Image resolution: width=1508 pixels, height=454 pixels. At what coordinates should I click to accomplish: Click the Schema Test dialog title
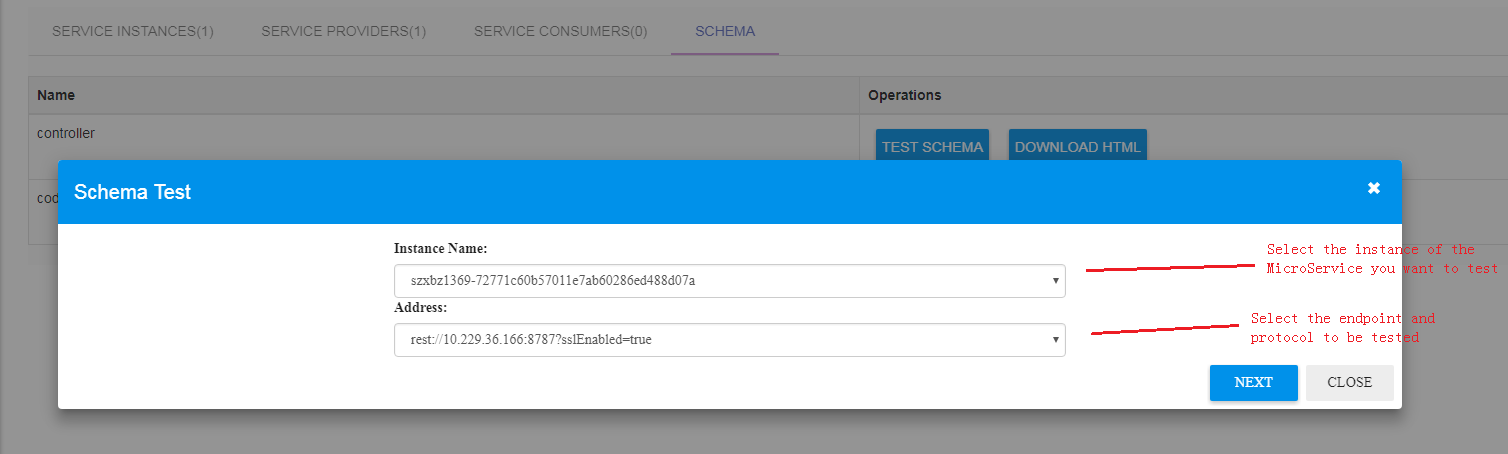(x=132, y=192)
